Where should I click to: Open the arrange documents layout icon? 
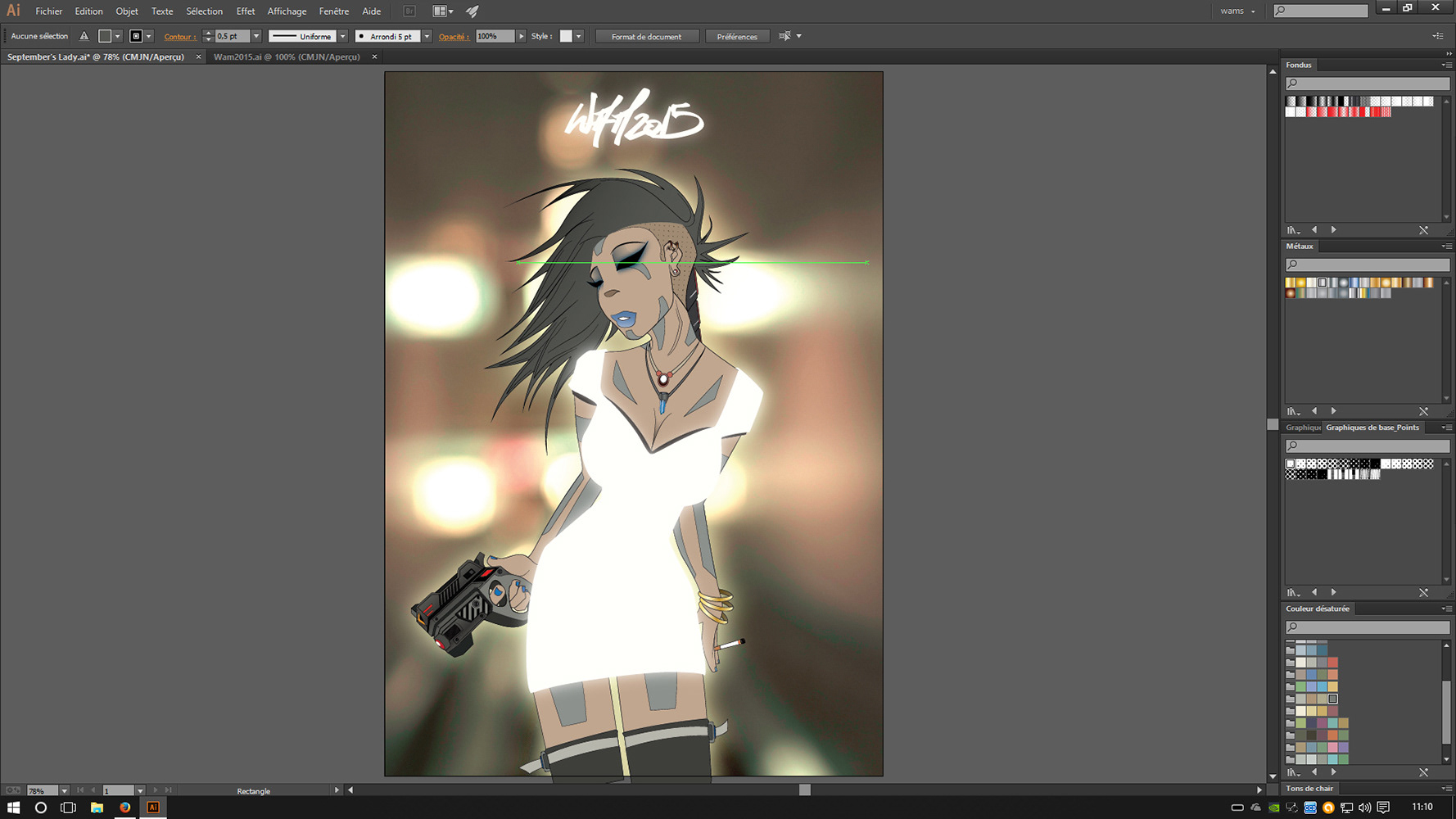(442, 11)
